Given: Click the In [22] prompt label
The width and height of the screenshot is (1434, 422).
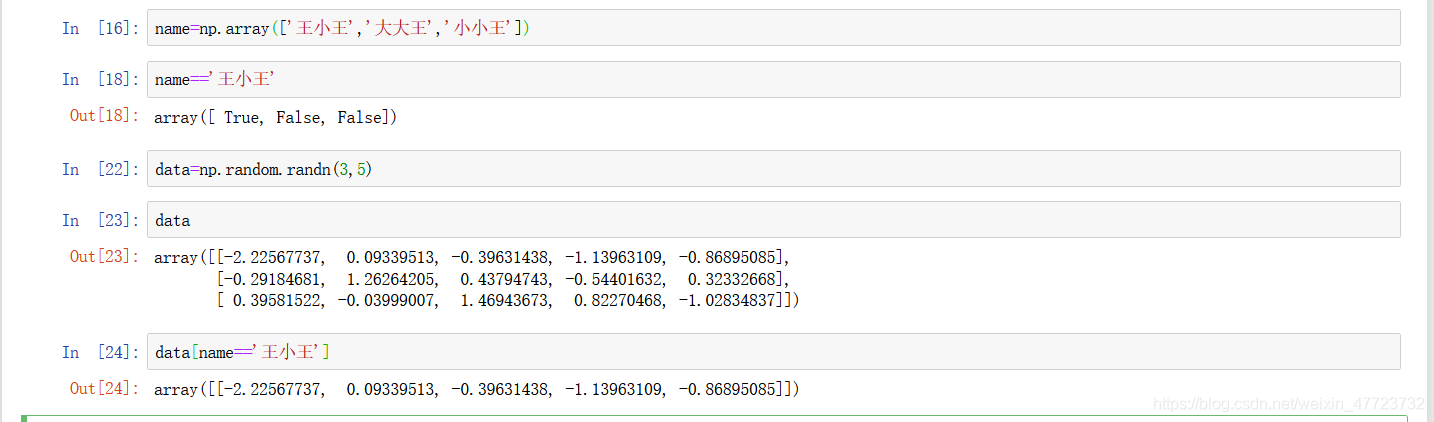Looking at the screenshot, I should click(101, 170).
